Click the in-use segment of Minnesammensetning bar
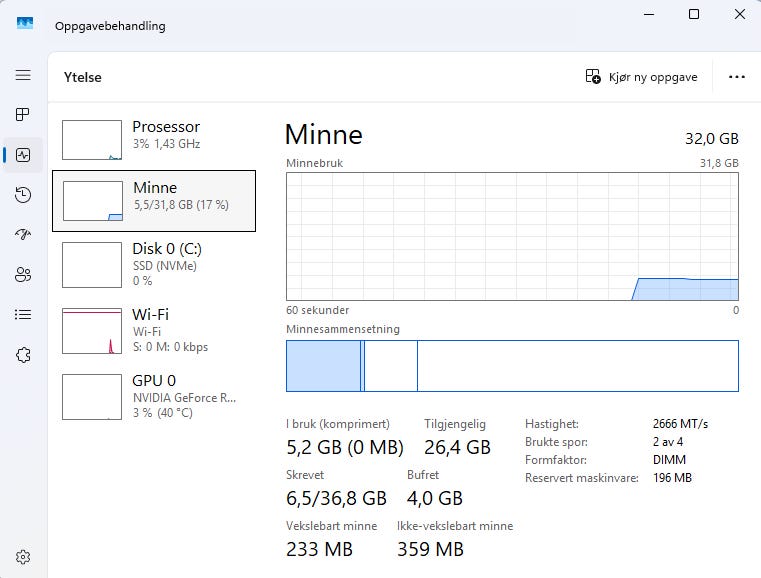Image resolution: width=761 pixels, height=578 pixels. coord(323,366)
